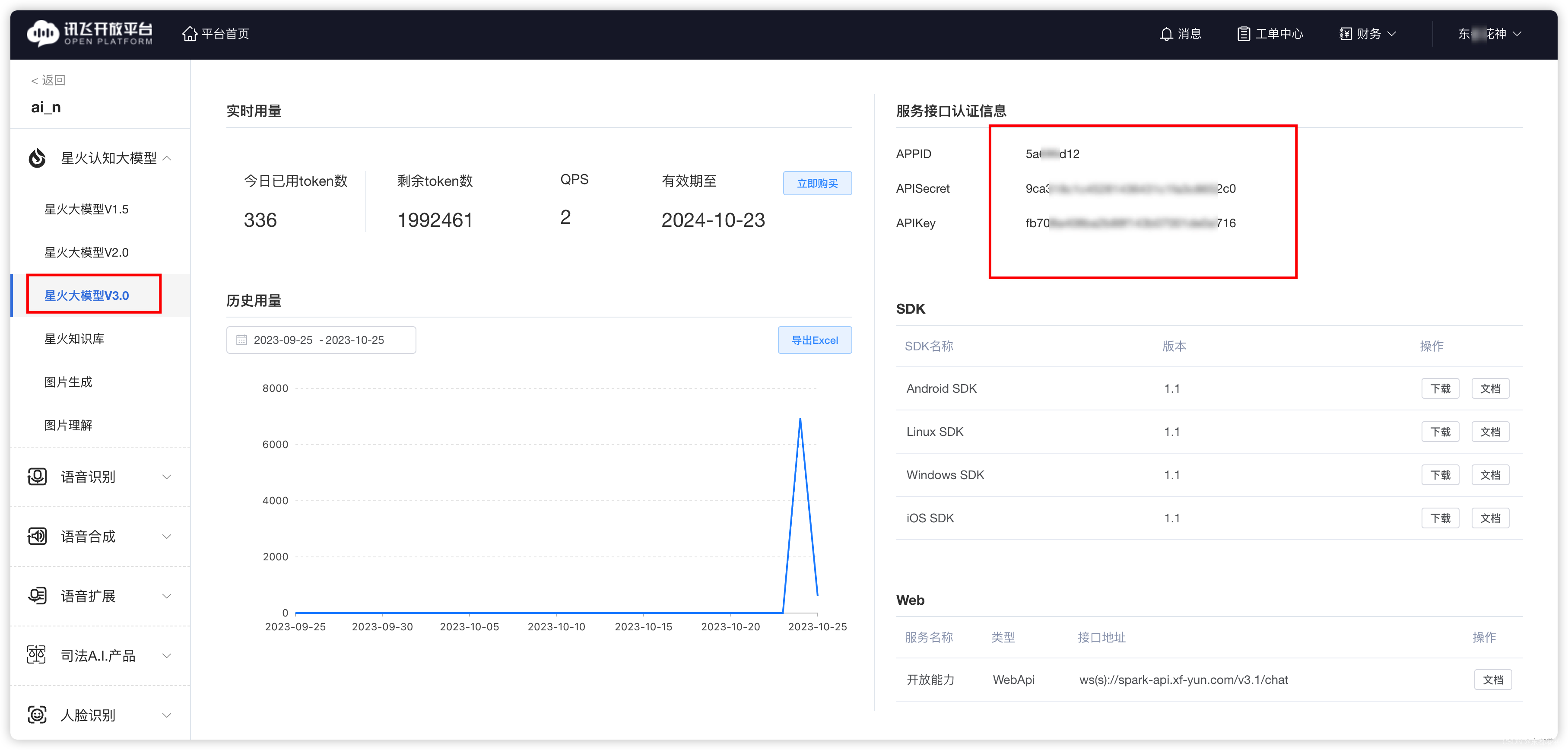The width and height of the screenshot is (1568, 750).
Task: Download the Windows SDK
Action: pos(1440,475)
